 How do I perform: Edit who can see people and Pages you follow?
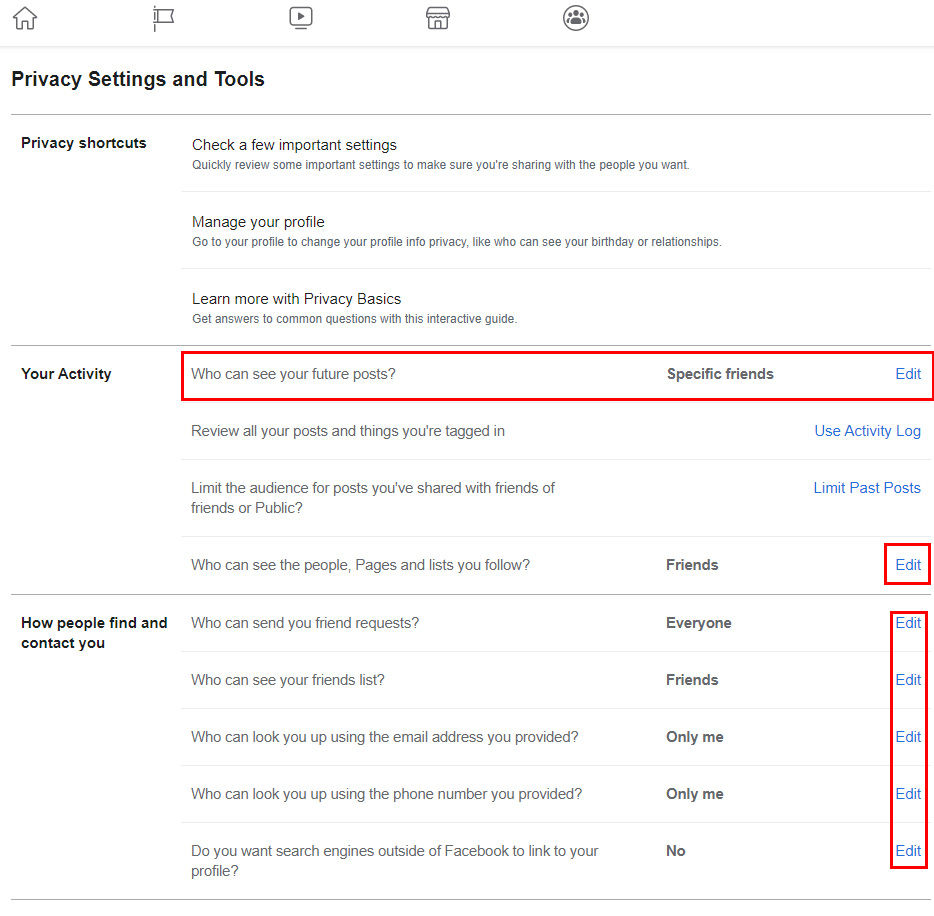[x=907, y=564]
